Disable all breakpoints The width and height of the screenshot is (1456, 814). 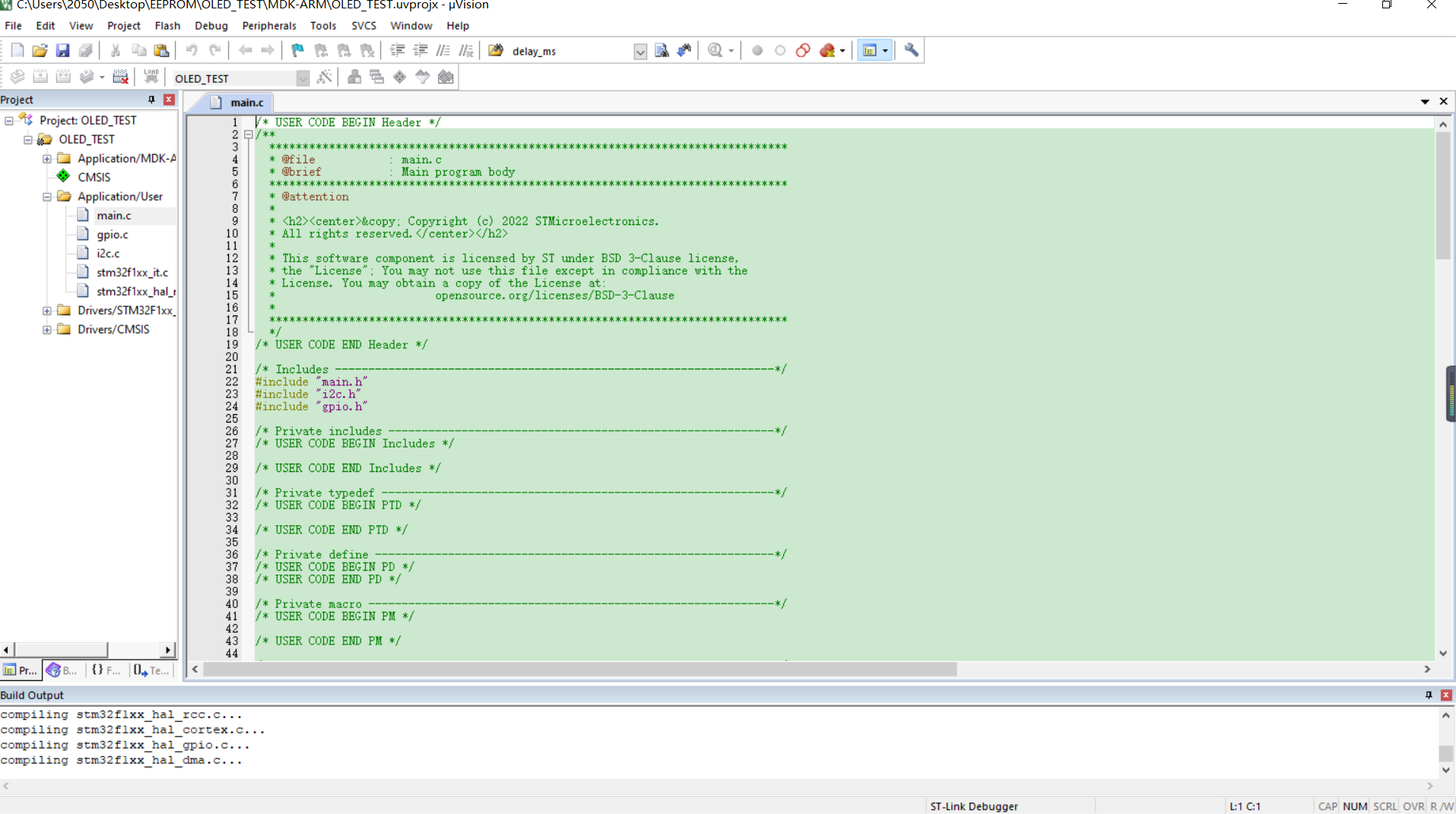(x=803, y=51)
